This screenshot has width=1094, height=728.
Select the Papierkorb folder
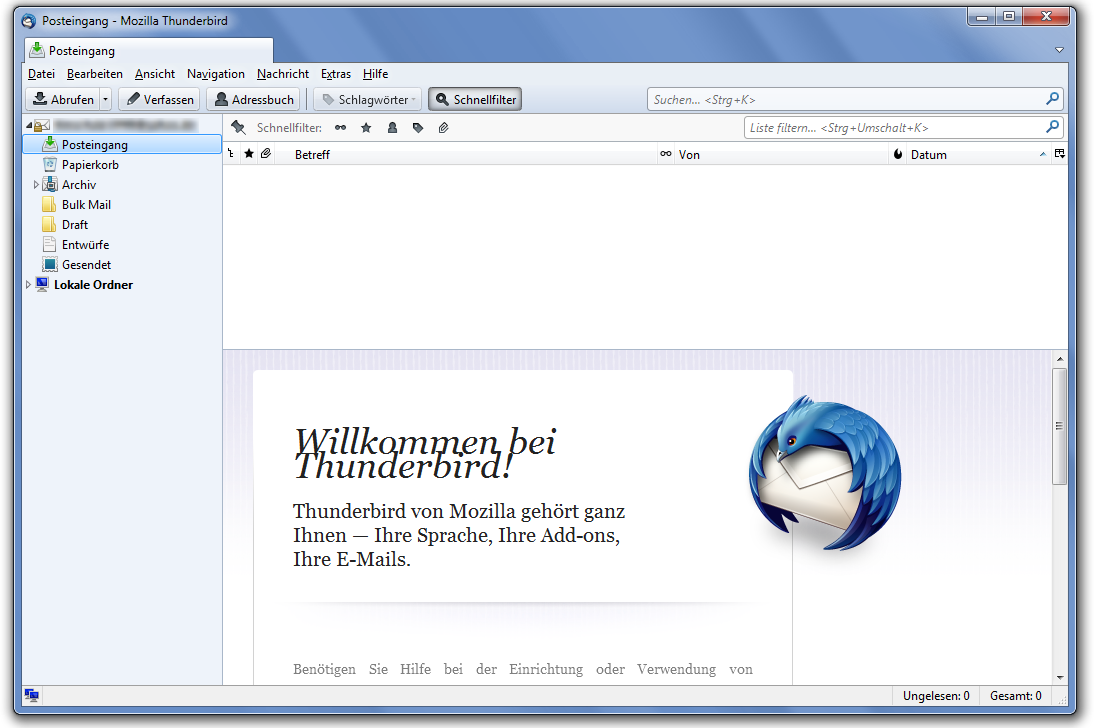[90, 165]
